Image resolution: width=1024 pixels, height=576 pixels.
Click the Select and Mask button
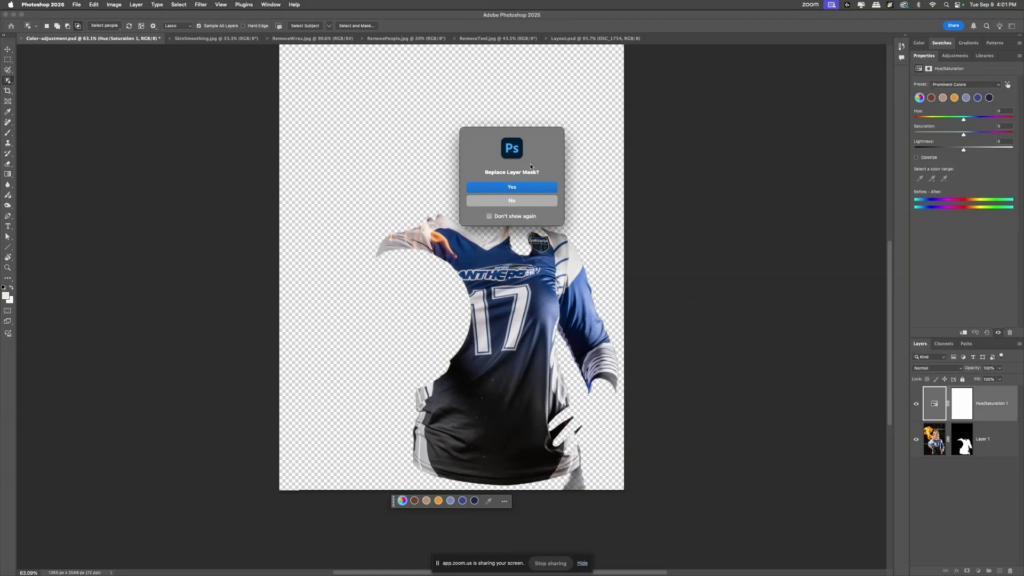click(x=356, y=25)
